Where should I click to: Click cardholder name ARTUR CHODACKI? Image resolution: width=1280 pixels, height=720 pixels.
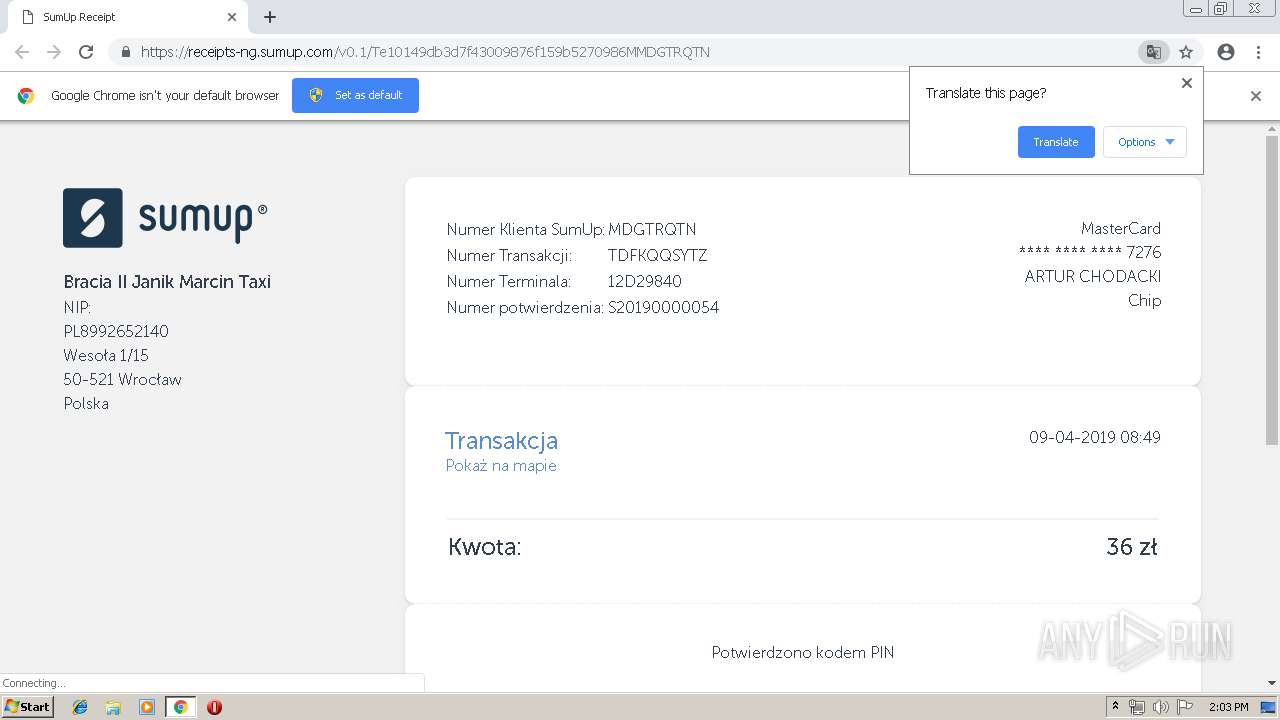tap(1093, 276)
